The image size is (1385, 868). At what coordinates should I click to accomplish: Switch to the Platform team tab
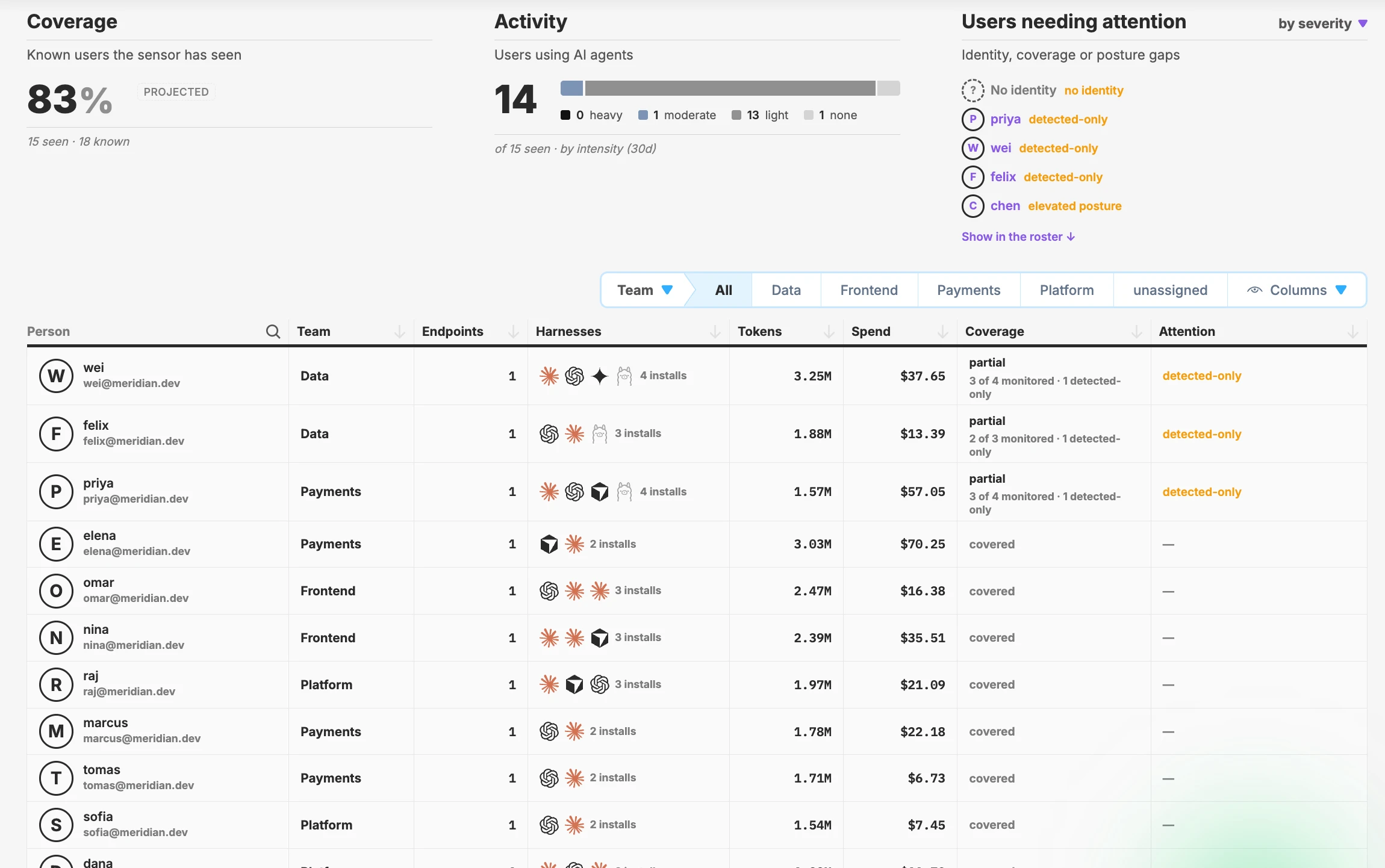tap(1066, 290)
